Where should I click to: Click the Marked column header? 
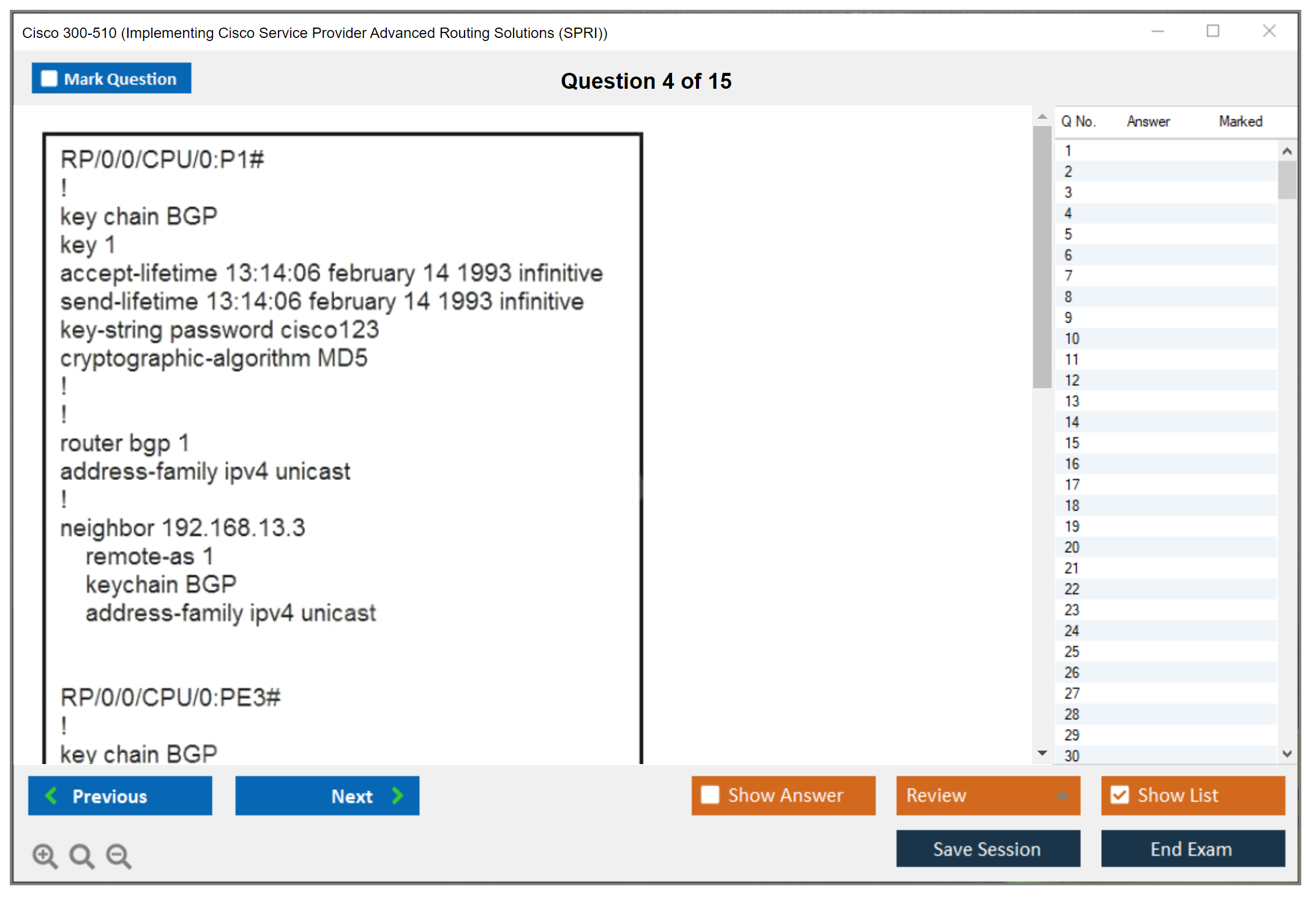click(x=1240, y=121)
